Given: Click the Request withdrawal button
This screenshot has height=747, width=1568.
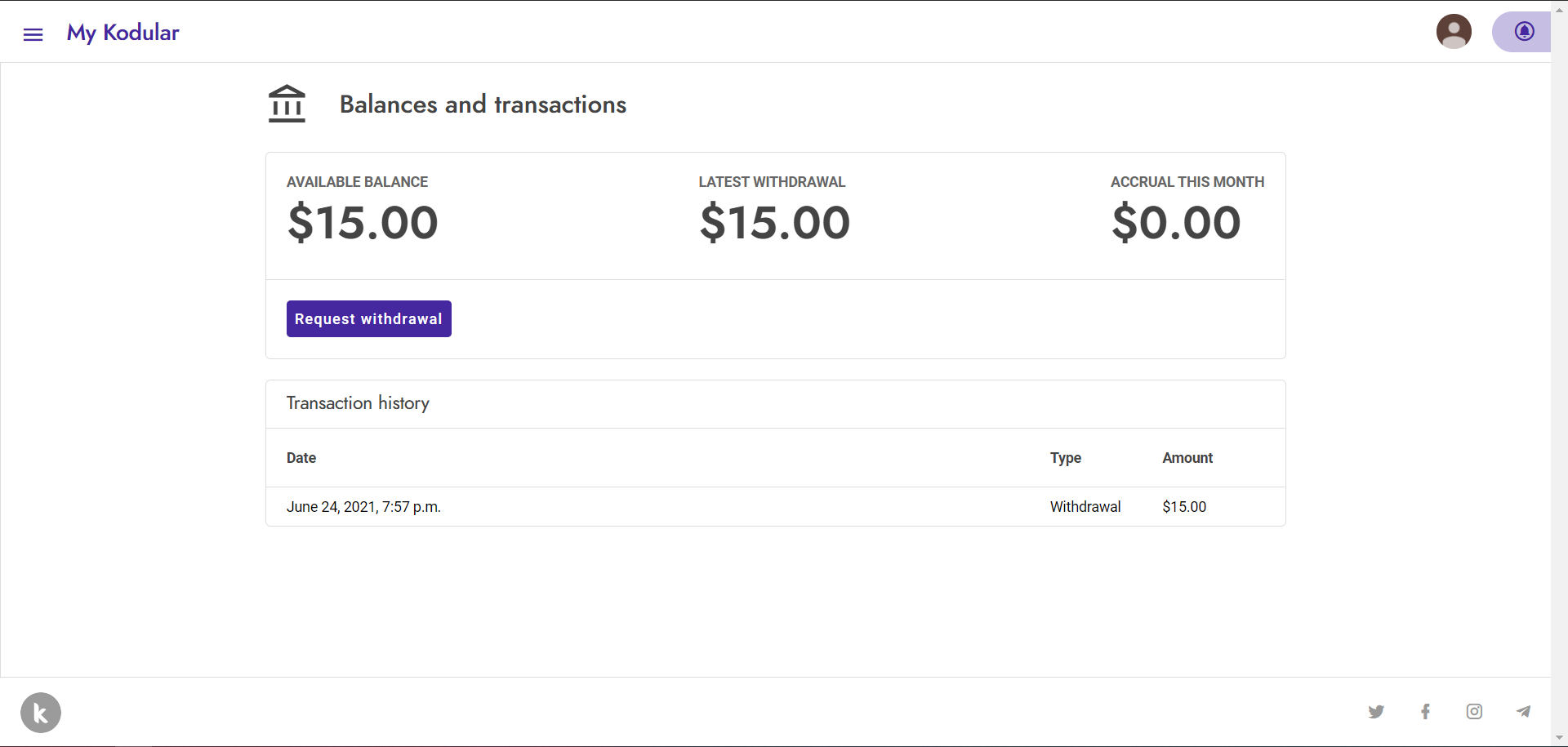Looking at the screenshot, I should [x=369, y=318].
